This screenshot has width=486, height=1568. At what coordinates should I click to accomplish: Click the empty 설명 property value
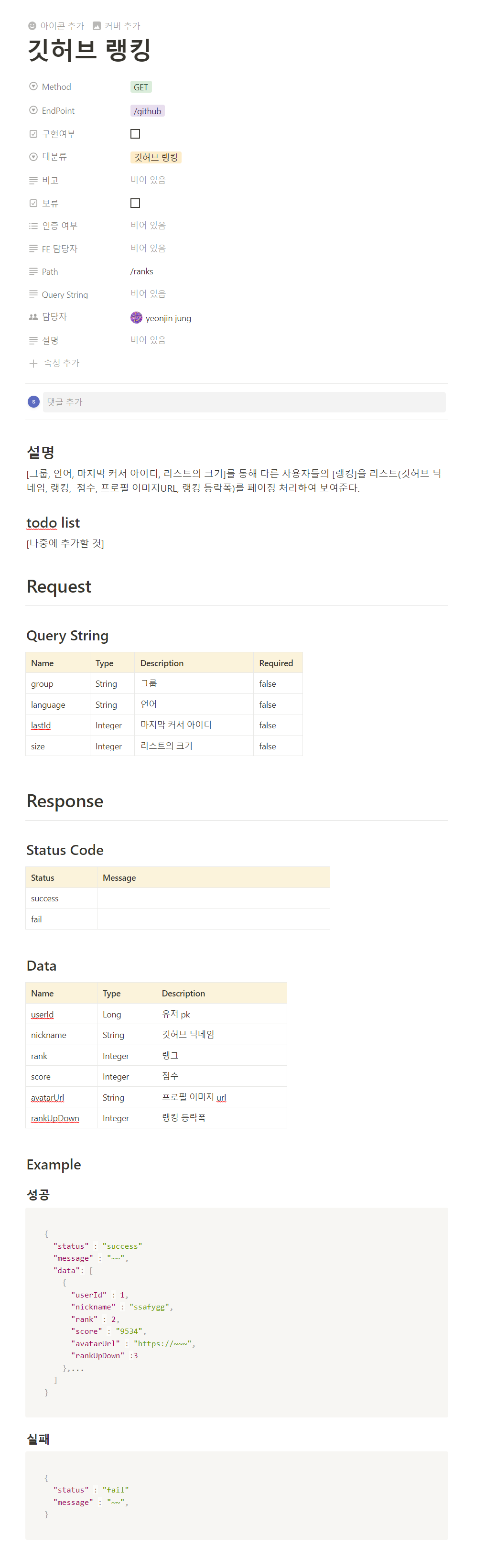click(x=148, y=340)
